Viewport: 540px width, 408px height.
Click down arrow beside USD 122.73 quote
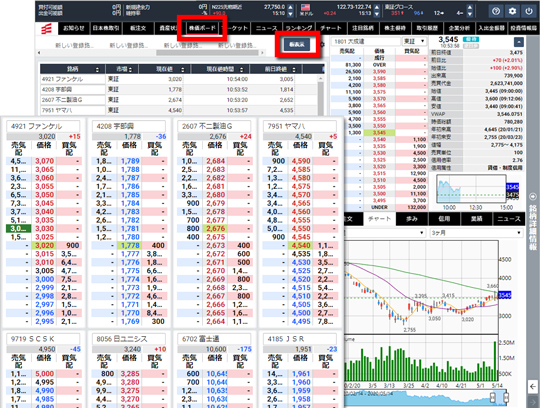[x=377, y=14]
